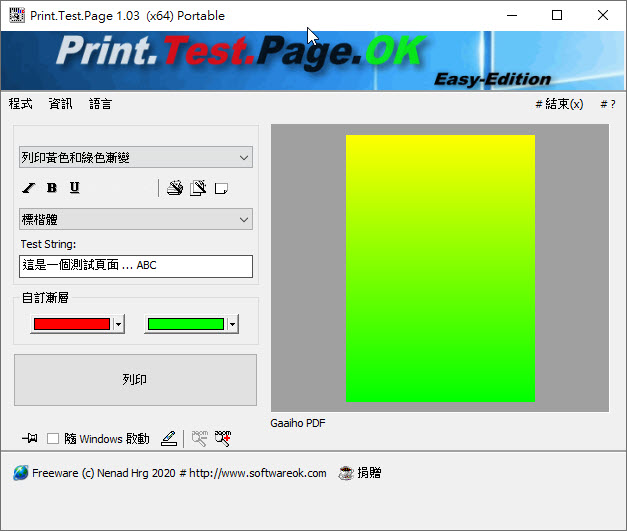Click the 捐贈 donate link

pyautogui.click(x=369, y=473)
